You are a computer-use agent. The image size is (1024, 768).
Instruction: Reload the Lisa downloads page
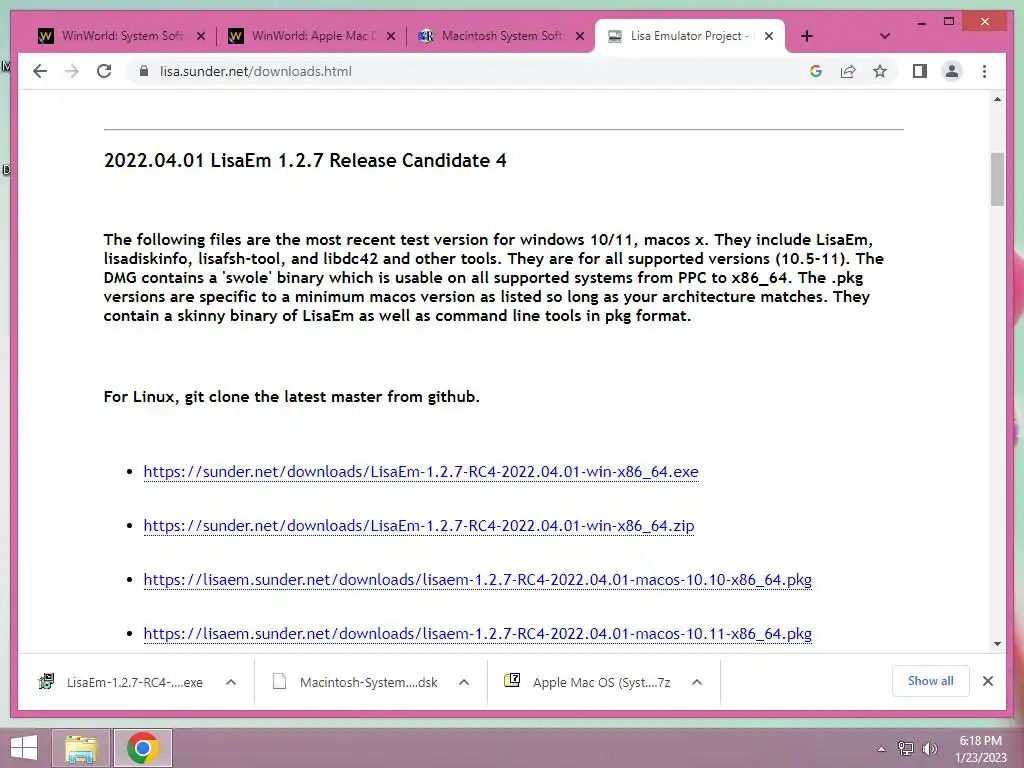coord(104,71)
